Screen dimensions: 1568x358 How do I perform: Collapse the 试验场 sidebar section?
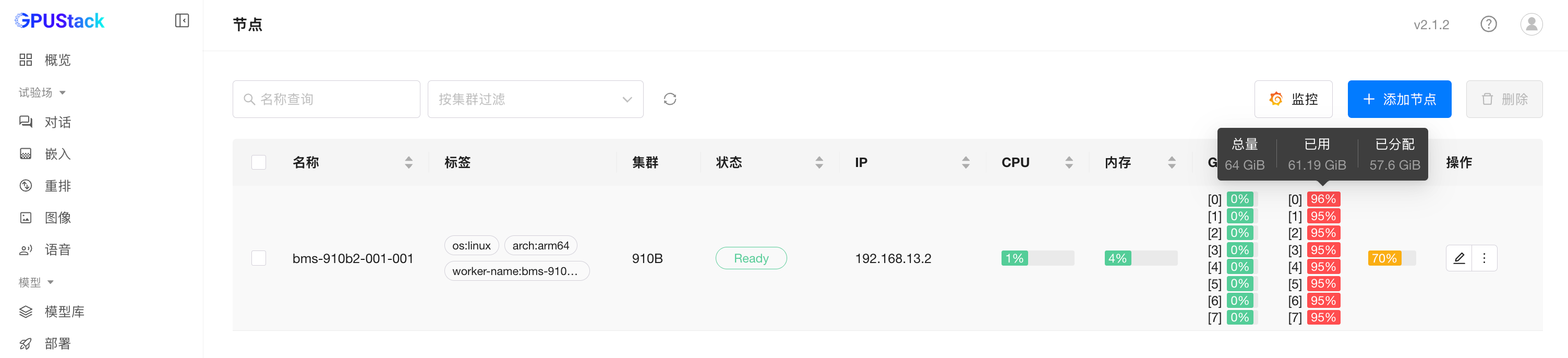[41, 92]
